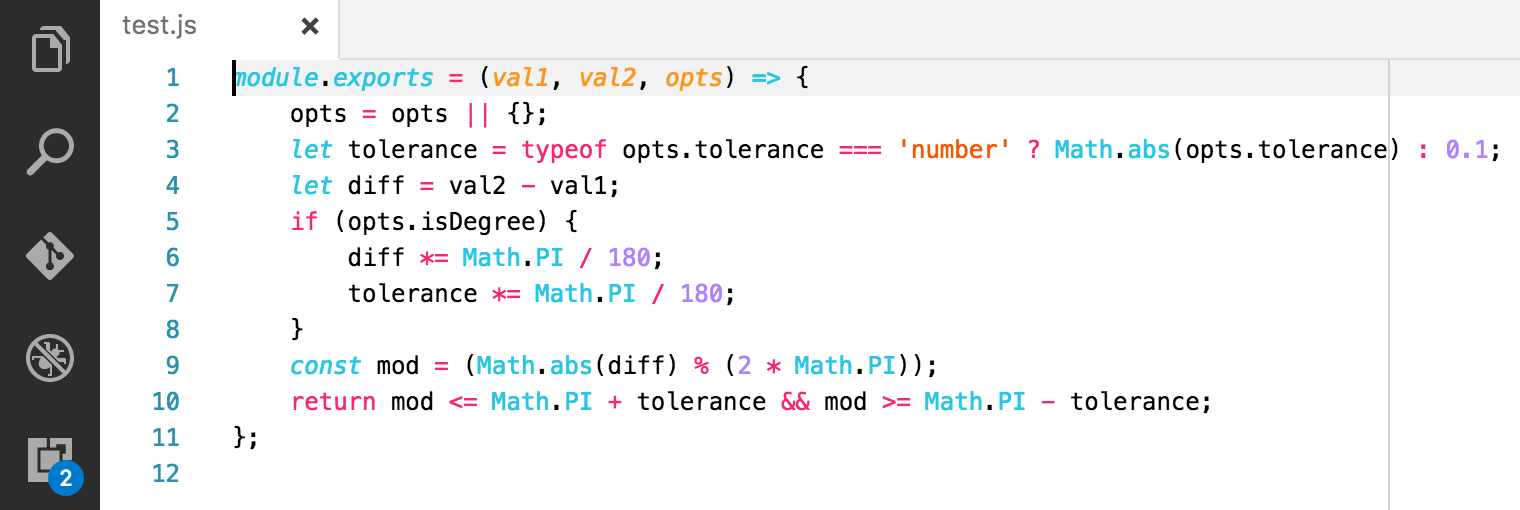The image size is (1520, 510).
Task: Open the Source Control git view
Action: [50, 255]
